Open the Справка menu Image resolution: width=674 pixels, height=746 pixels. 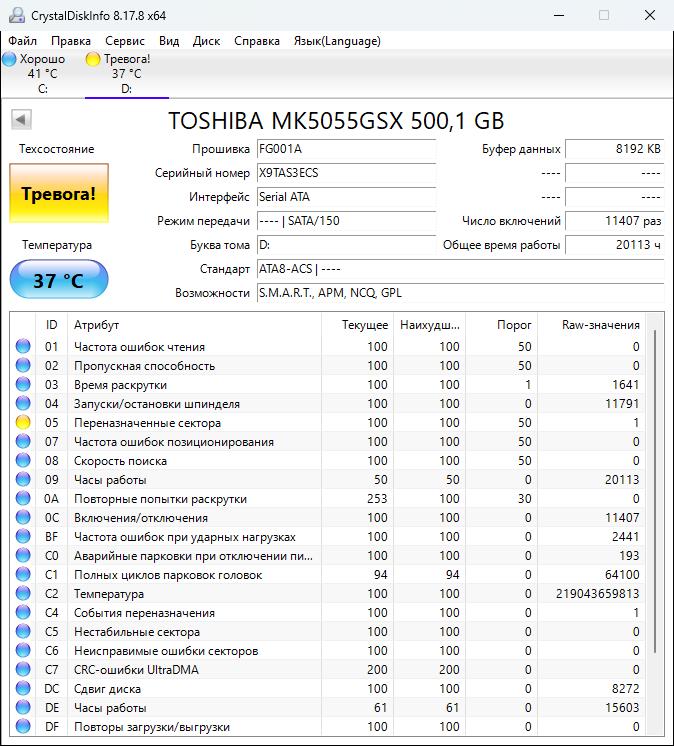[x=257, y=41]
